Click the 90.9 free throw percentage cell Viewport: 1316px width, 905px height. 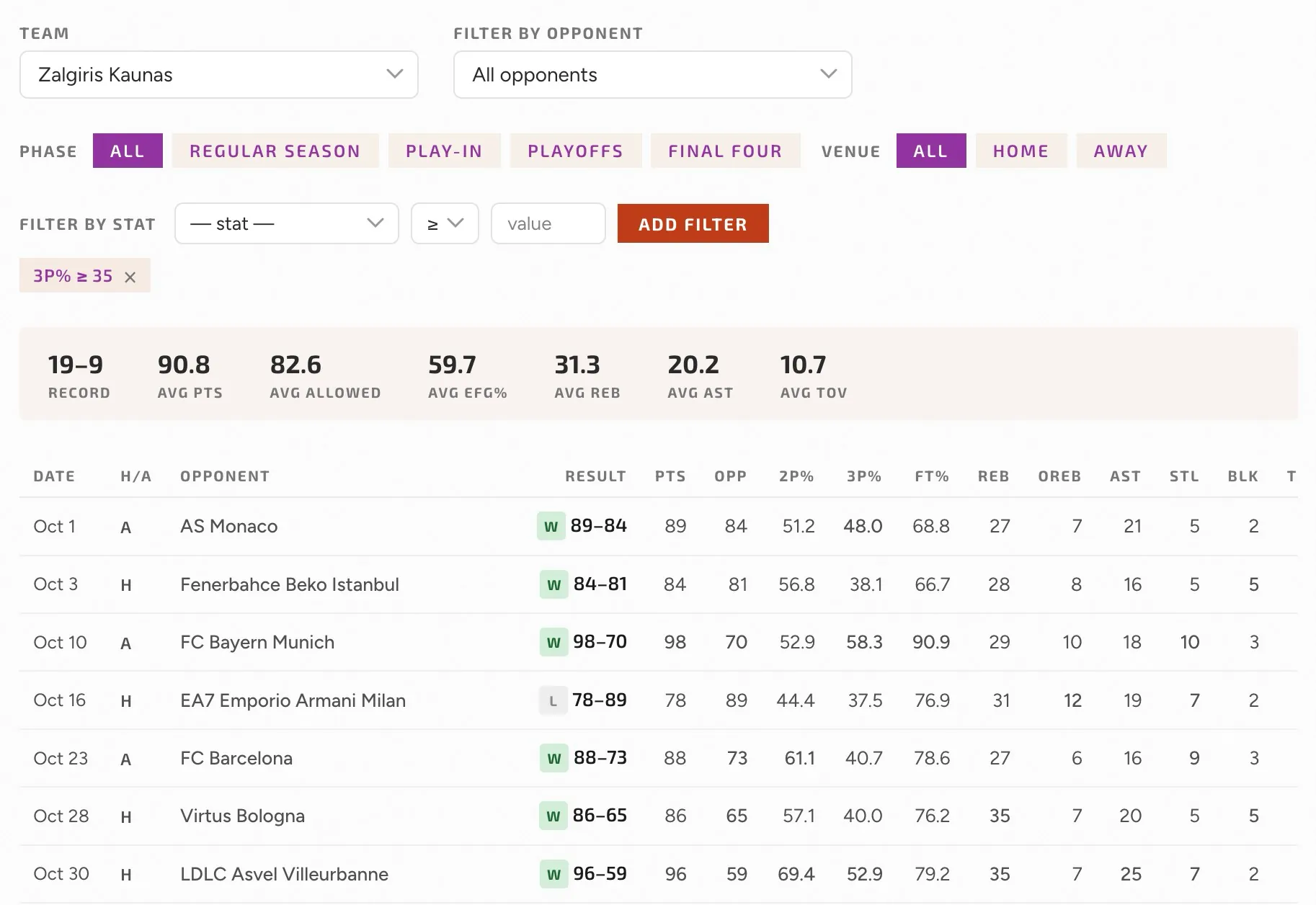tap(931, 642)
